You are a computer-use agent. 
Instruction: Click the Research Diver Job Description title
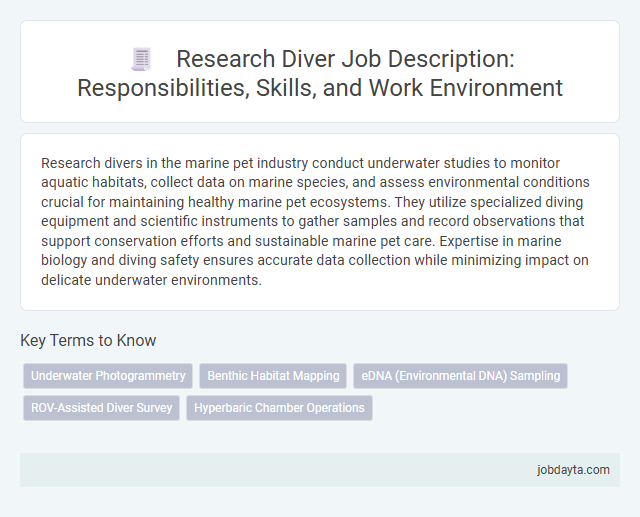click(x=320, y=73)
